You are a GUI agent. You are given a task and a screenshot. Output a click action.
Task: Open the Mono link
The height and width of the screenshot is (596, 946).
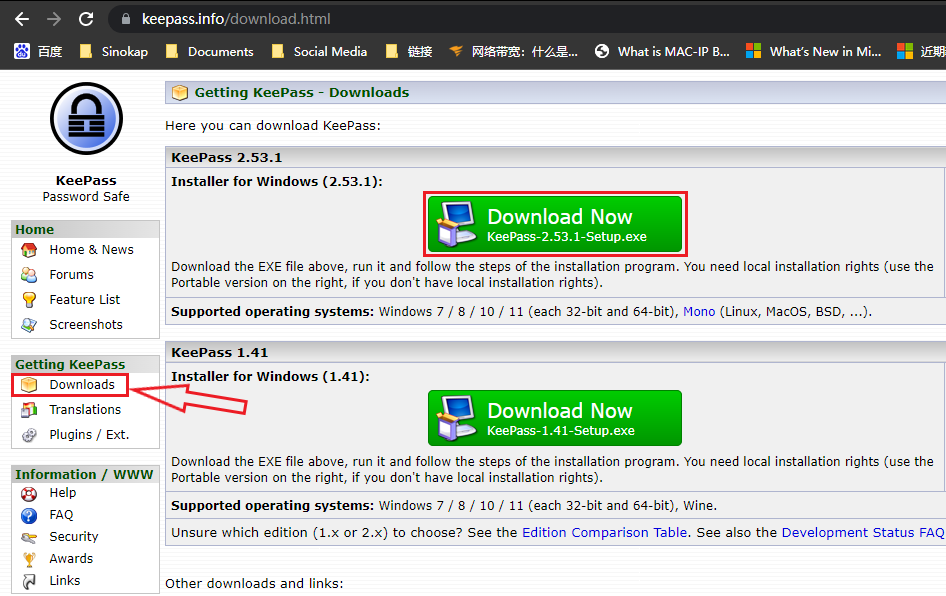pos(699,312)
